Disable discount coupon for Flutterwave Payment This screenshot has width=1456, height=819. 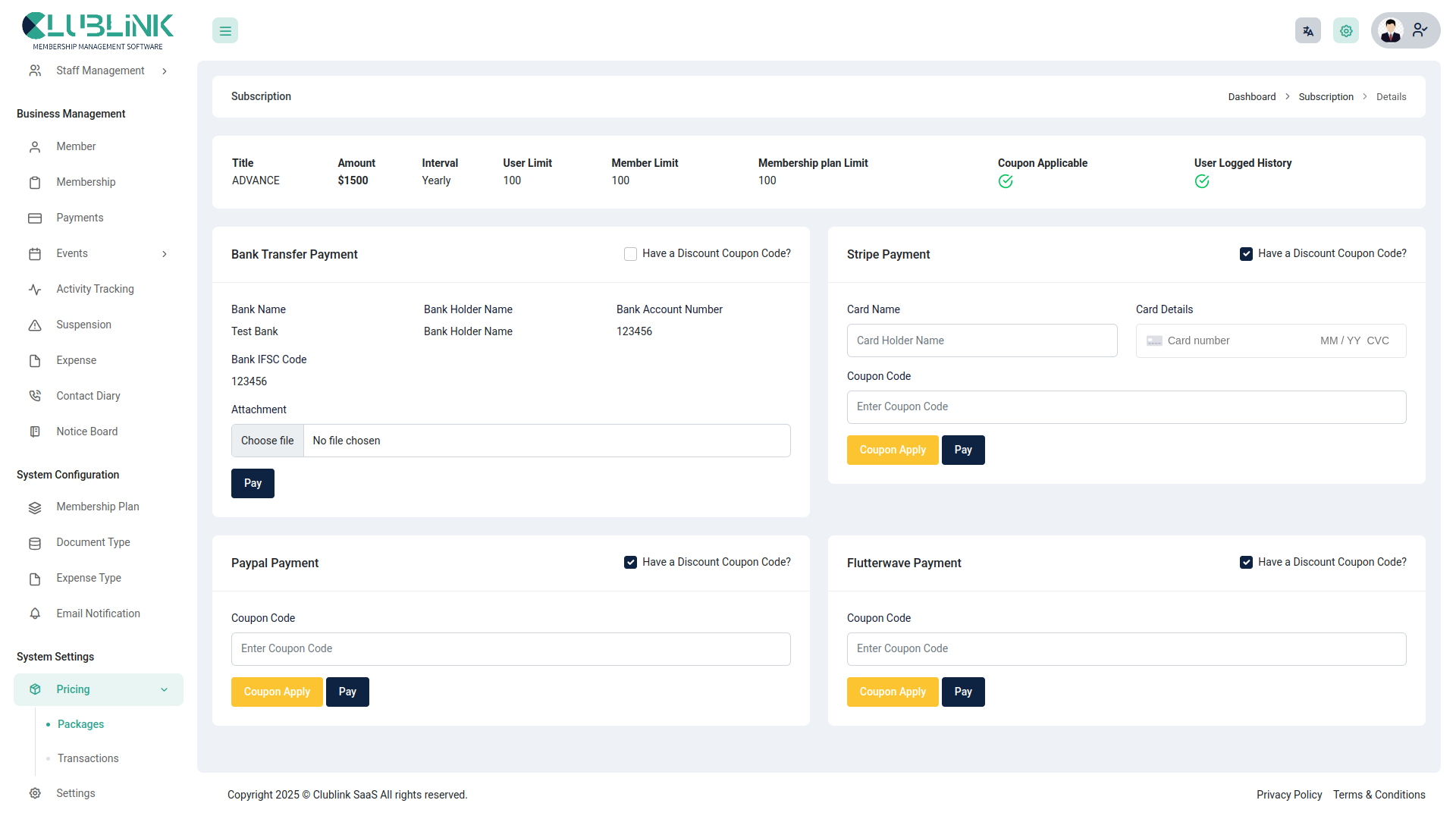[1246, 562]
